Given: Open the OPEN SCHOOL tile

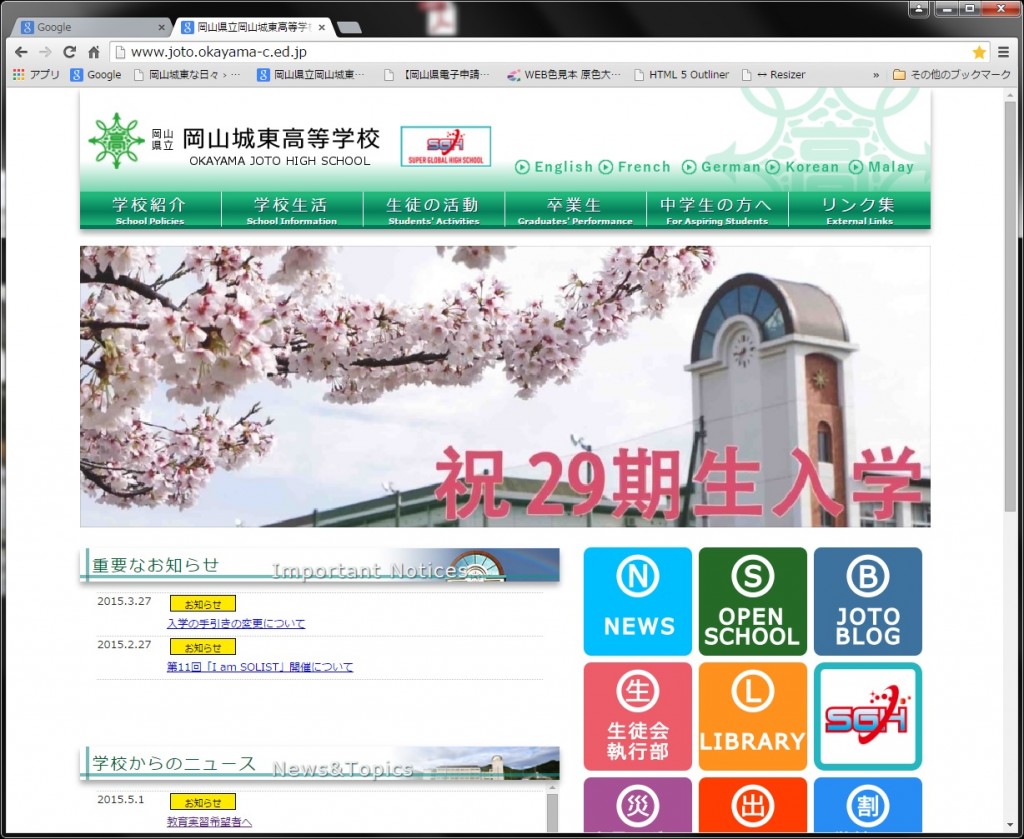Looking at the screenshot, I should (752, 601).
